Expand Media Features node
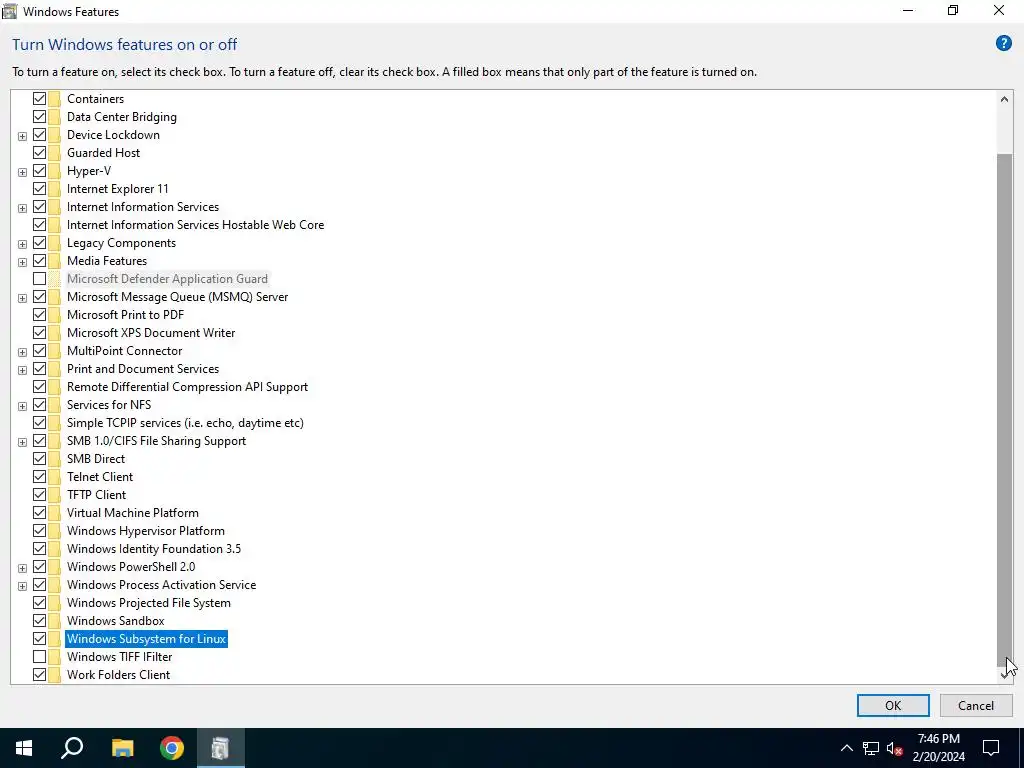Viewport: 1024px width, 768px height. [x=22, y=262]
